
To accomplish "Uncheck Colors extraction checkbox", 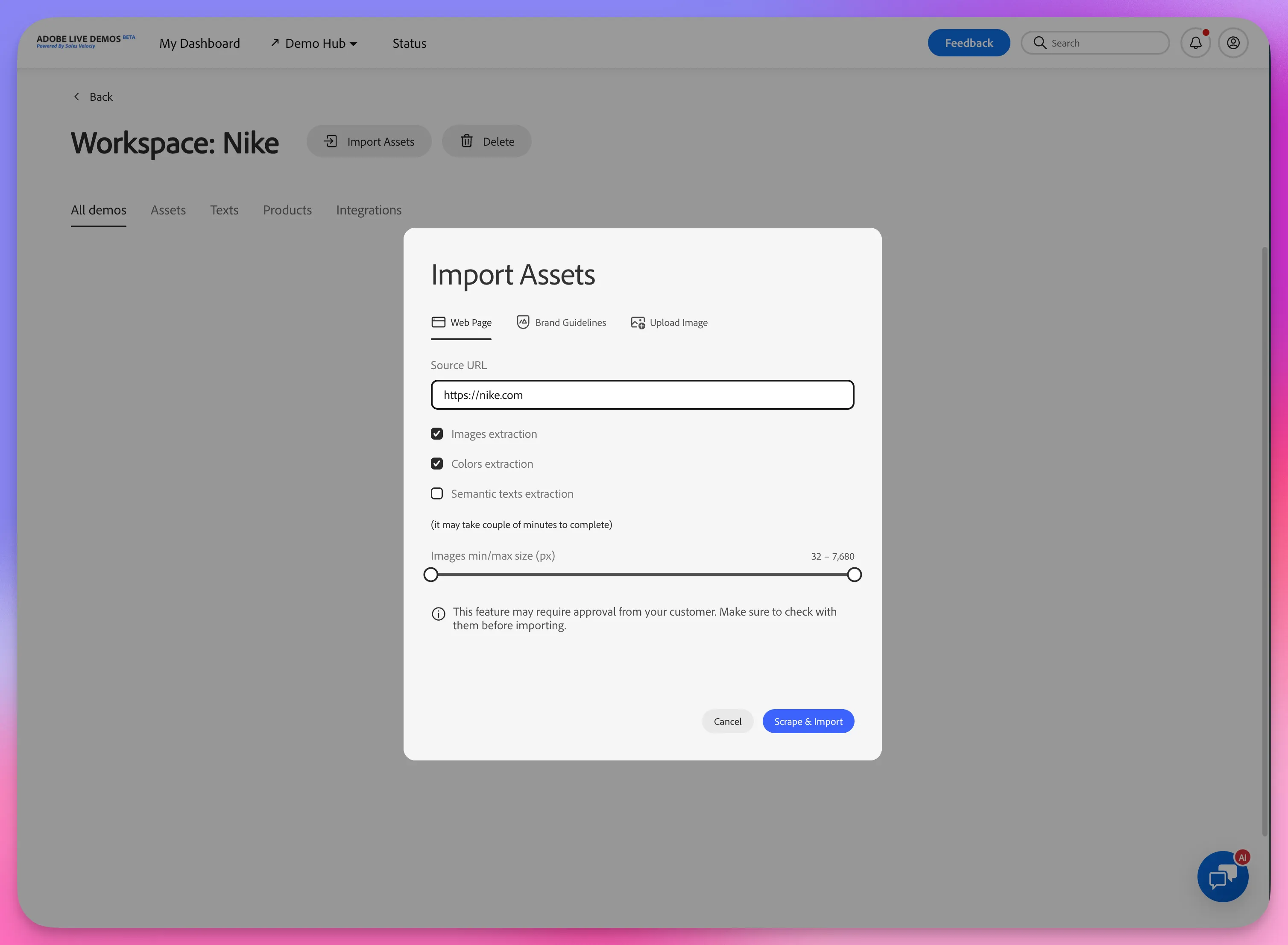I will [x=437, y=464].
